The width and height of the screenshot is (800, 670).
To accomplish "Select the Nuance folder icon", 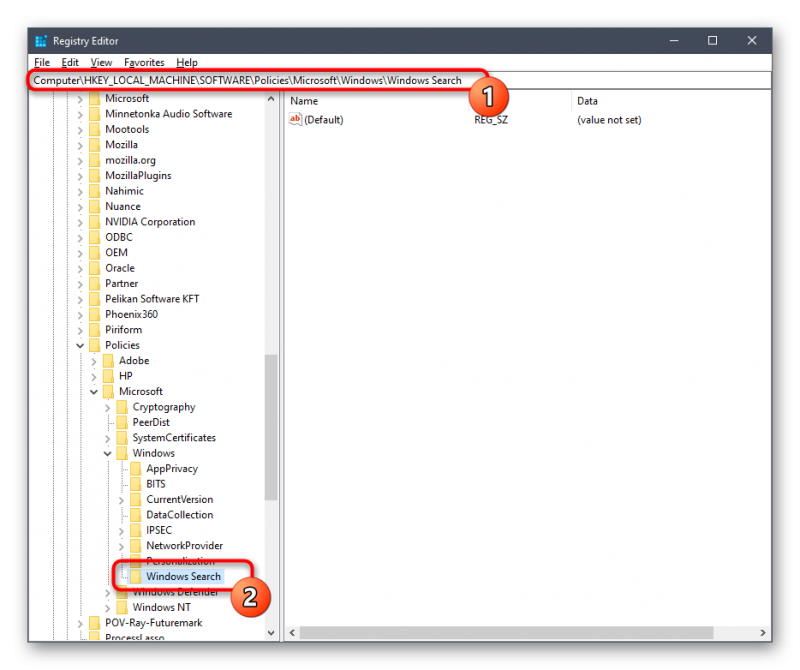I will [94, 206].
